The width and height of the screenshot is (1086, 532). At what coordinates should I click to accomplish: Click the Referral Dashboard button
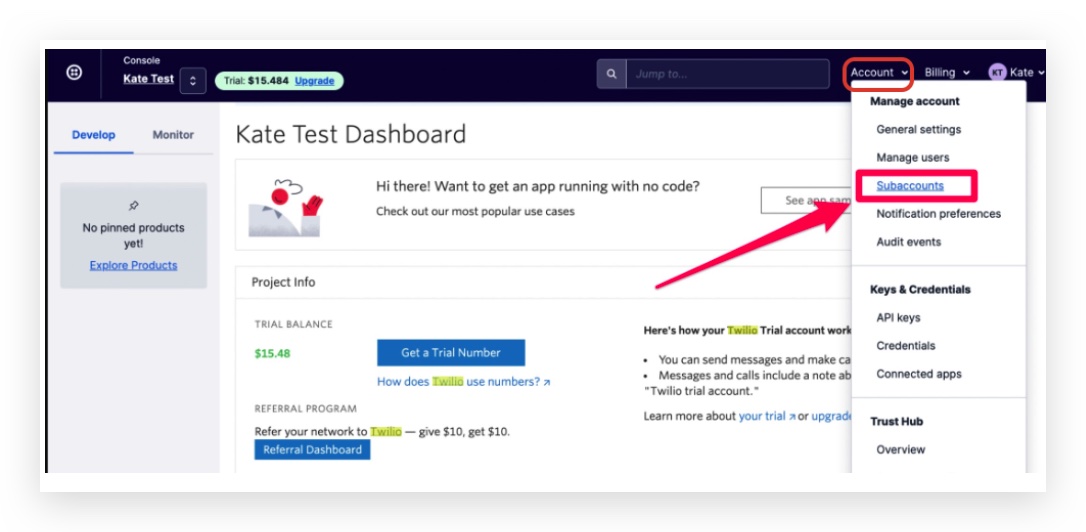[x=312, y=450]
